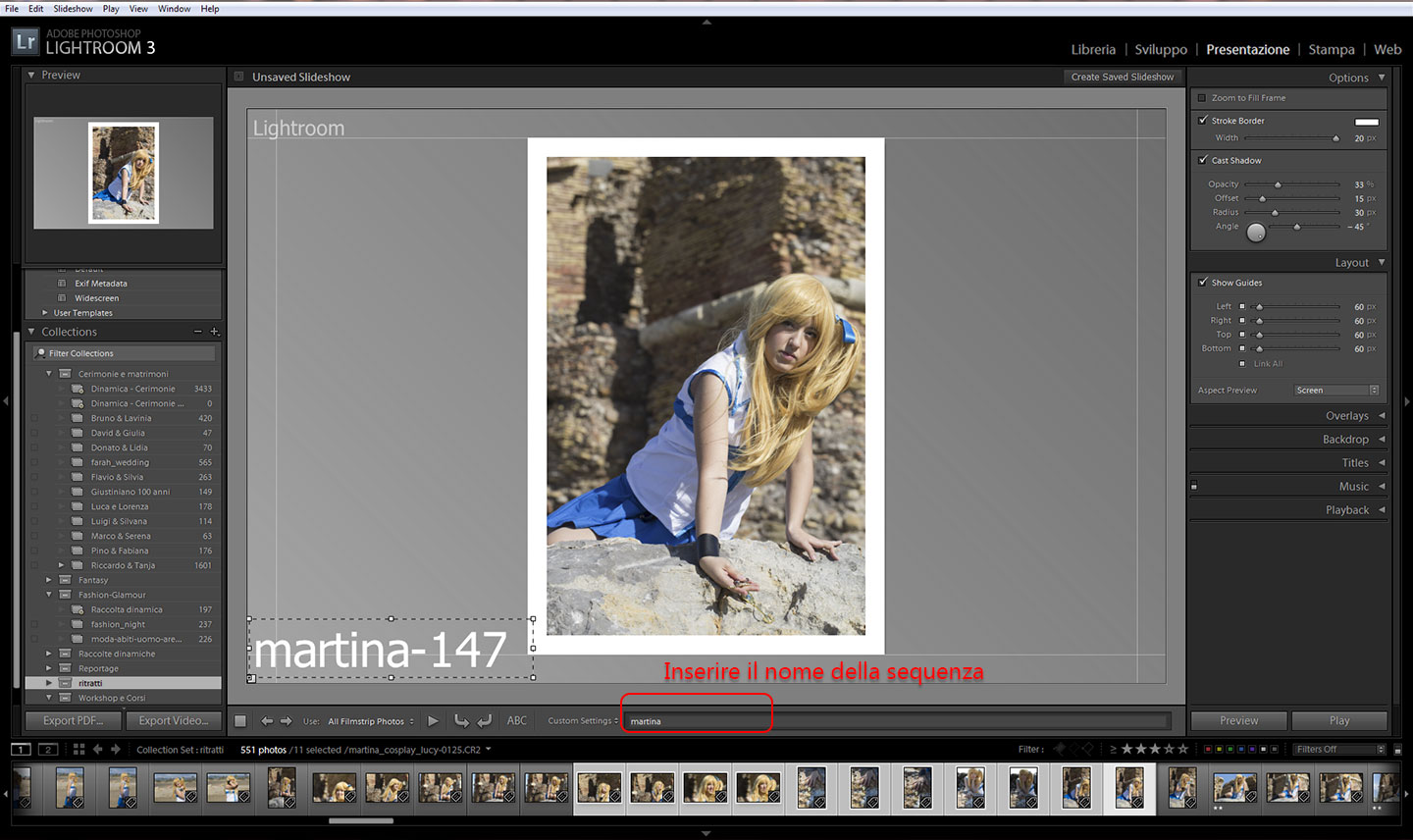Filter by red color label
This screenshot has width=1413, height=840.
[1207, 750]
